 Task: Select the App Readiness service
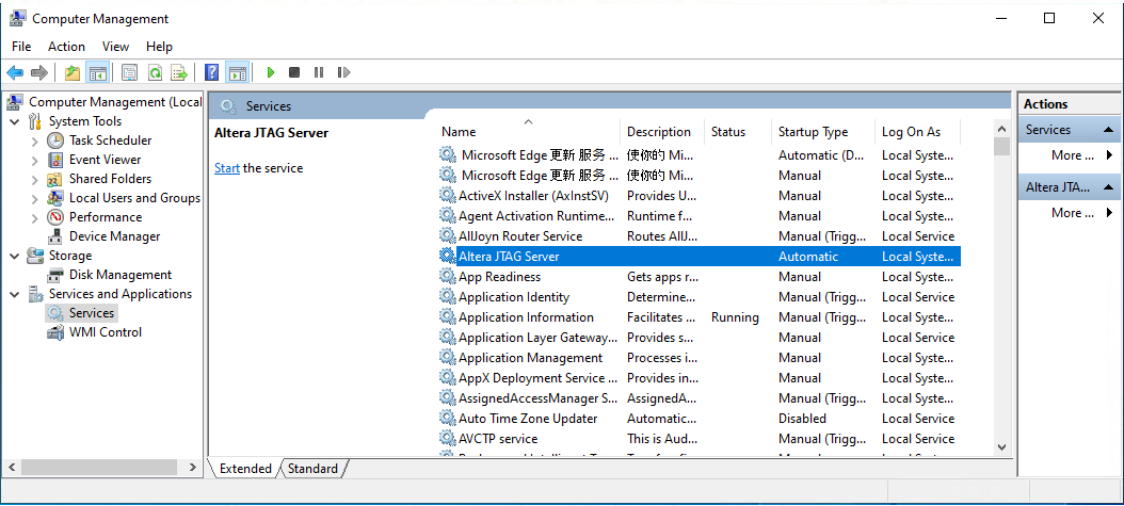pyautogui.click(x=699, y=277)
